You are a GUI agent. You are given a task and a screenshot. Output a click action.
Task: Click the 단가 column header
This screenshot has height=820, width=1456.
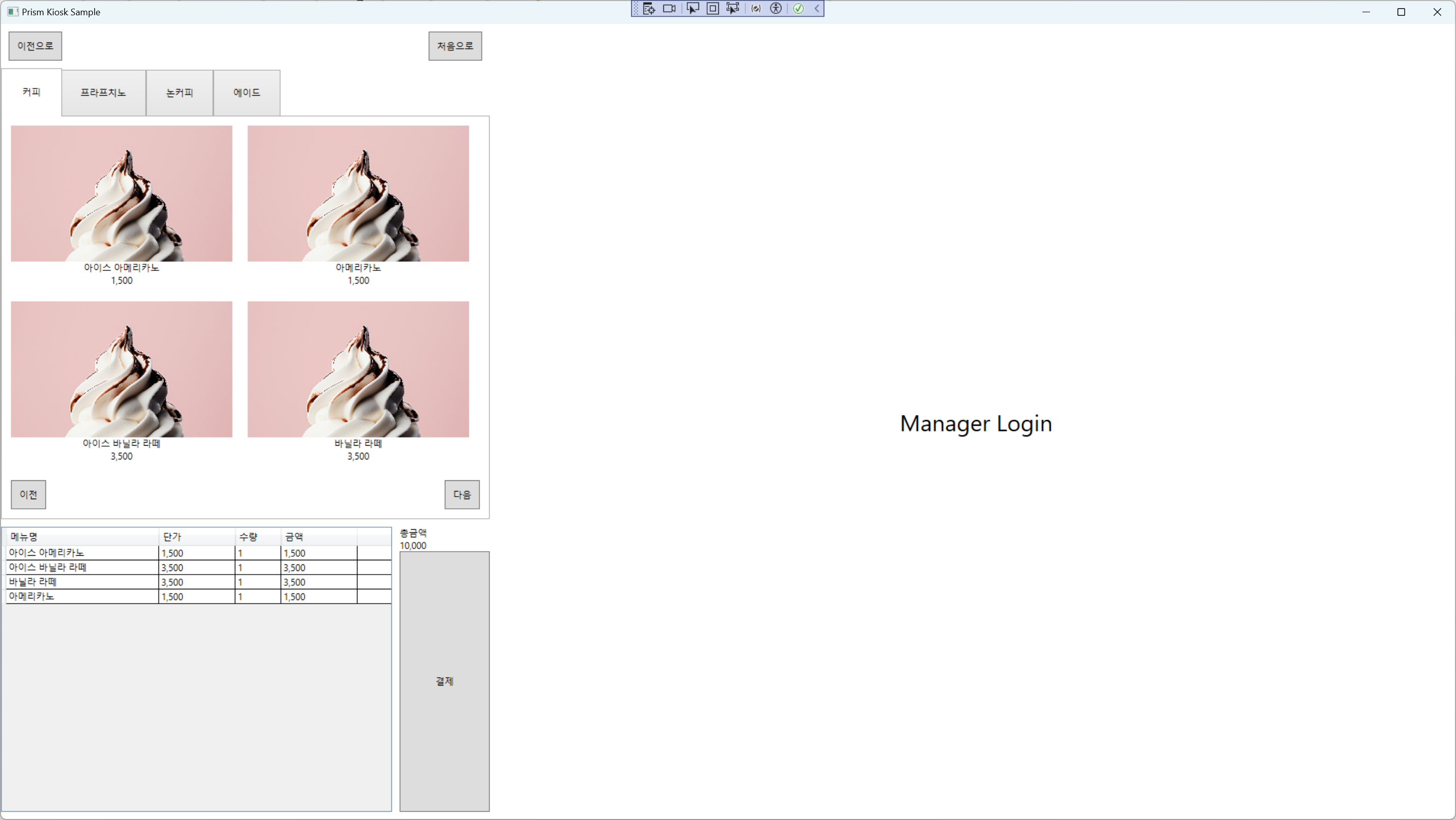pyautogui.click(x=195, y=537)
